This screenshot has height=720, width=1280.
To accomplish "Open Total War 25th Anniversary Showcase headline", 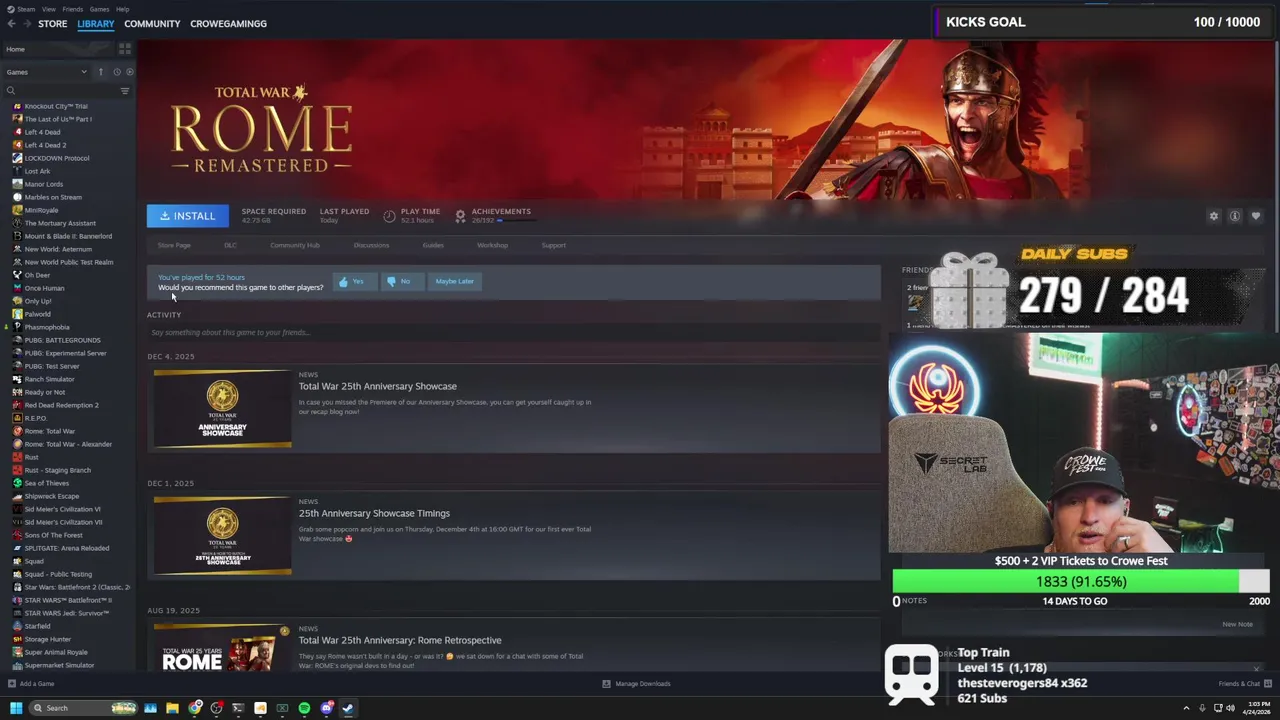I will coord(377,386).
